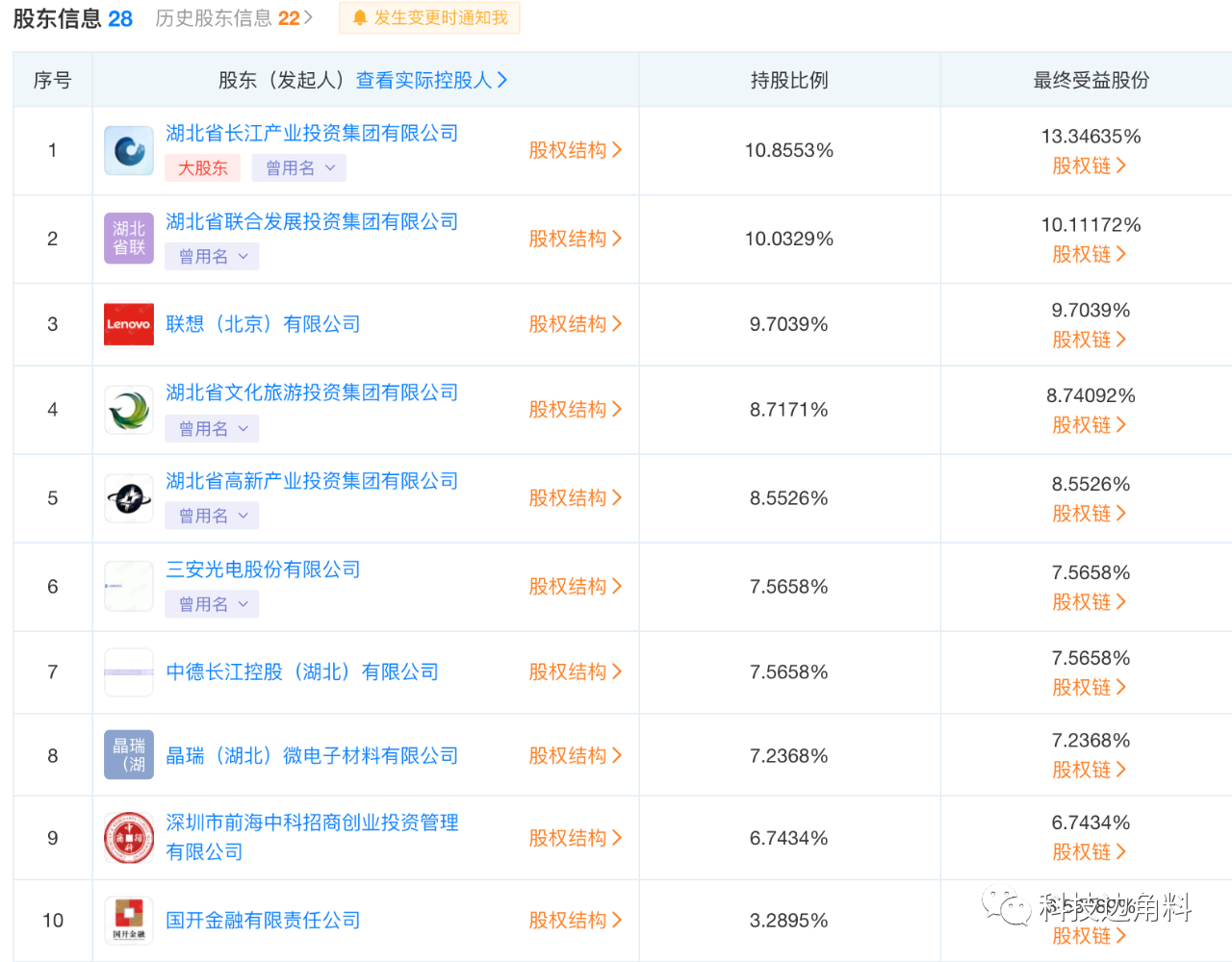Click the 国开金融 logo
This screenshot has width=1232, height=962.
[129, 921]
